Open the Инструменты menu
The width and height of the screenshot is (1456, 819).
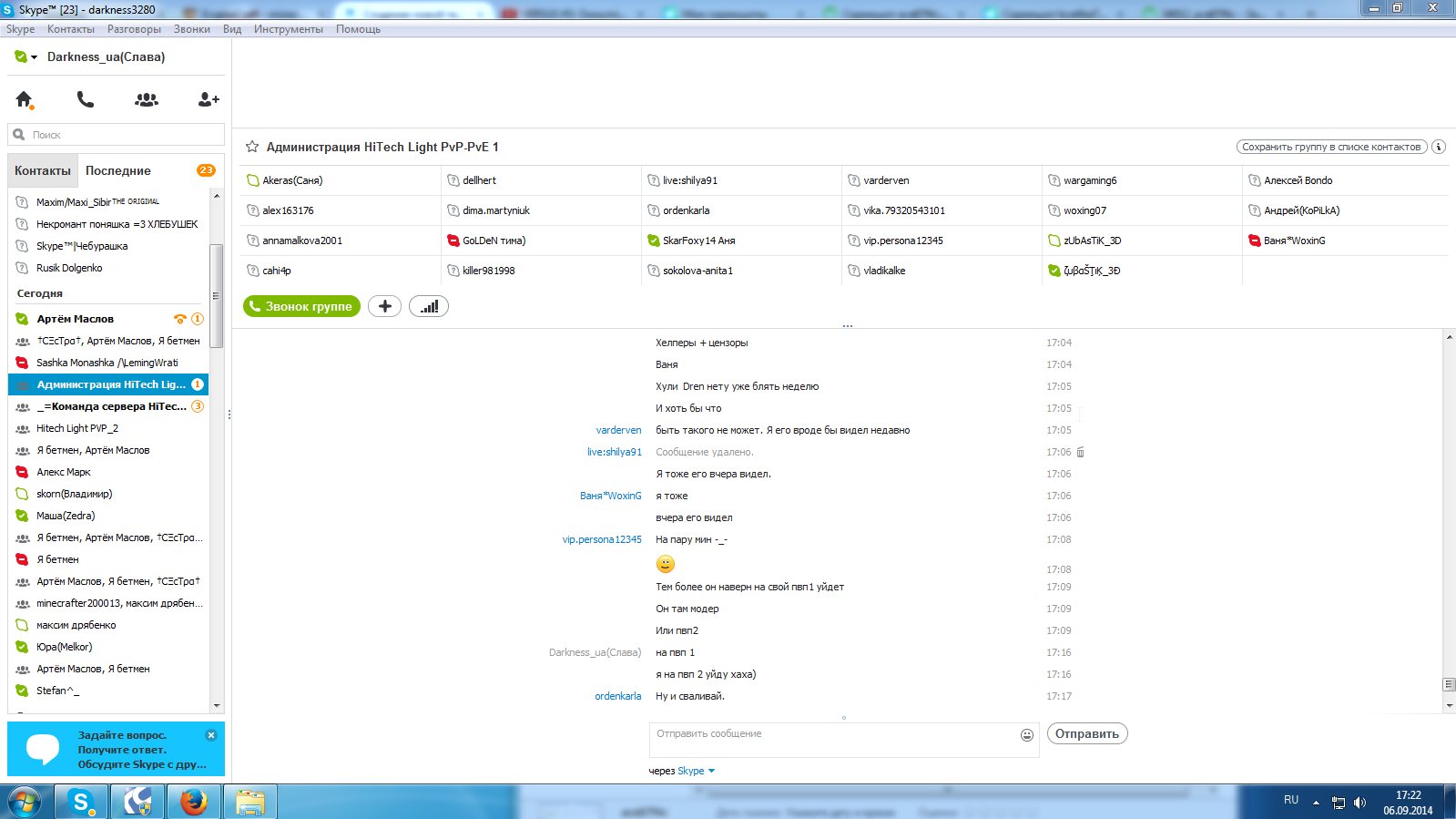click(289, 29)
